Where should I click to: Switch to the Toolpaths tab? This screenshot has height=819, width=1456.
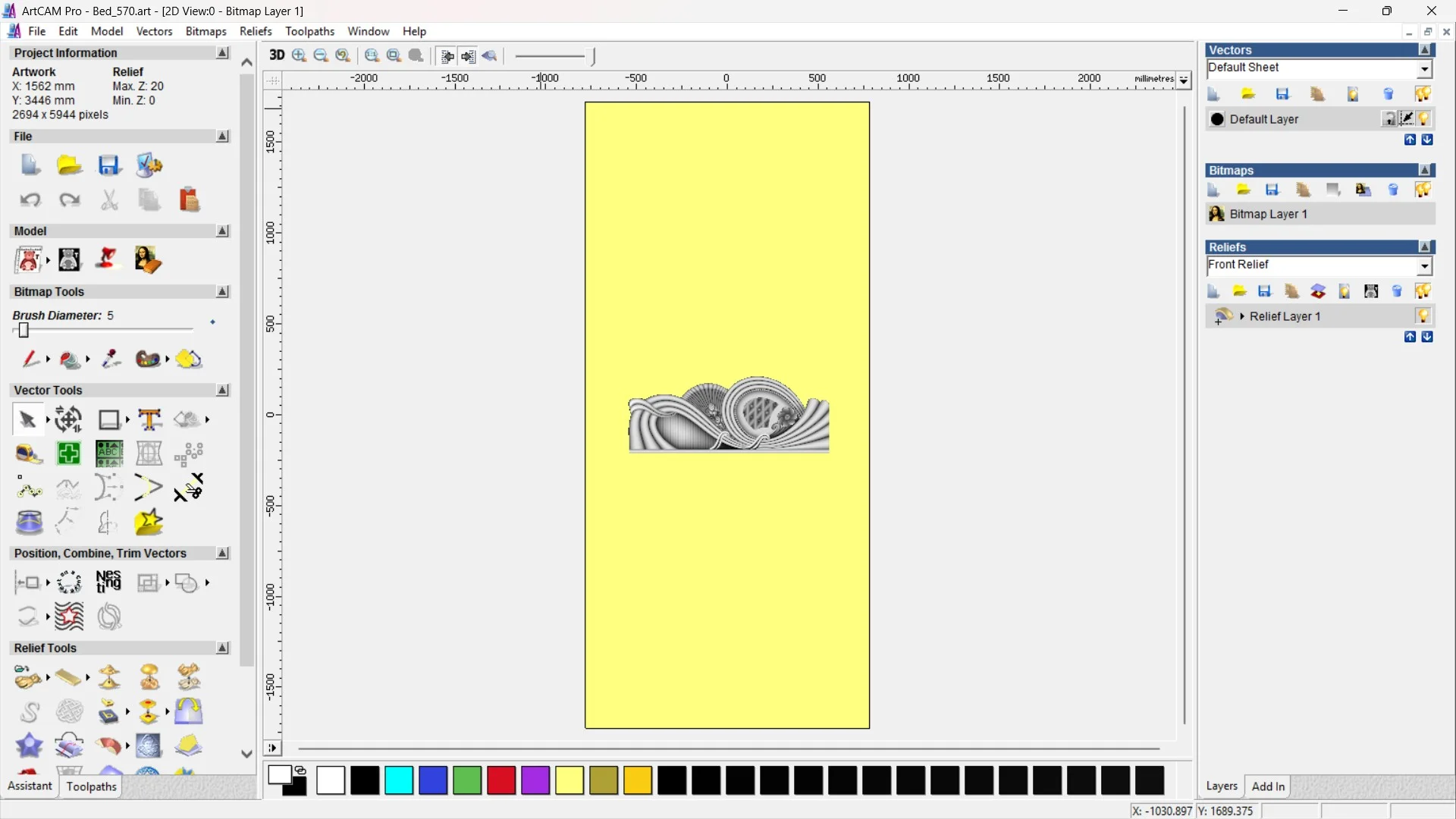(x=91, y=786)
